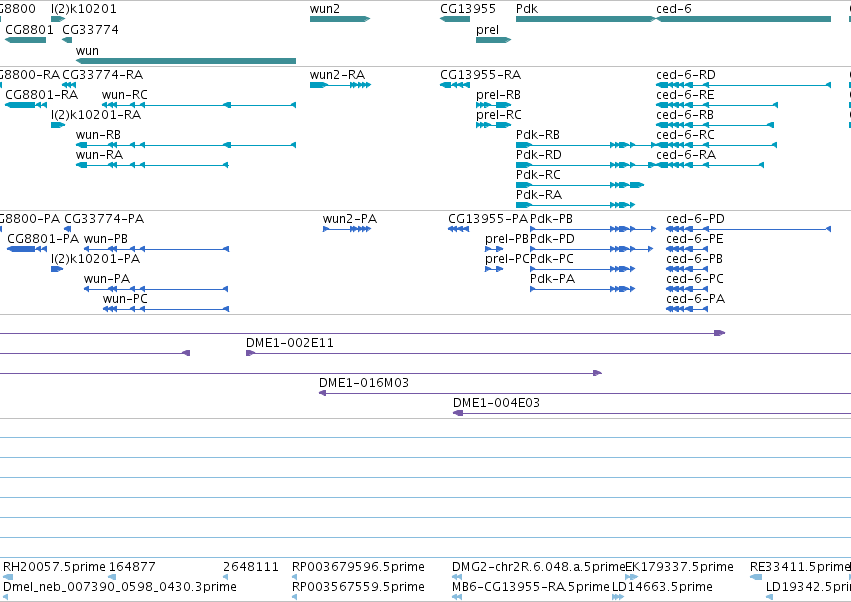The height and width of the screenshot is (602, 851).
Task: Open protein CG33774-PA
Action: (104, 219)
